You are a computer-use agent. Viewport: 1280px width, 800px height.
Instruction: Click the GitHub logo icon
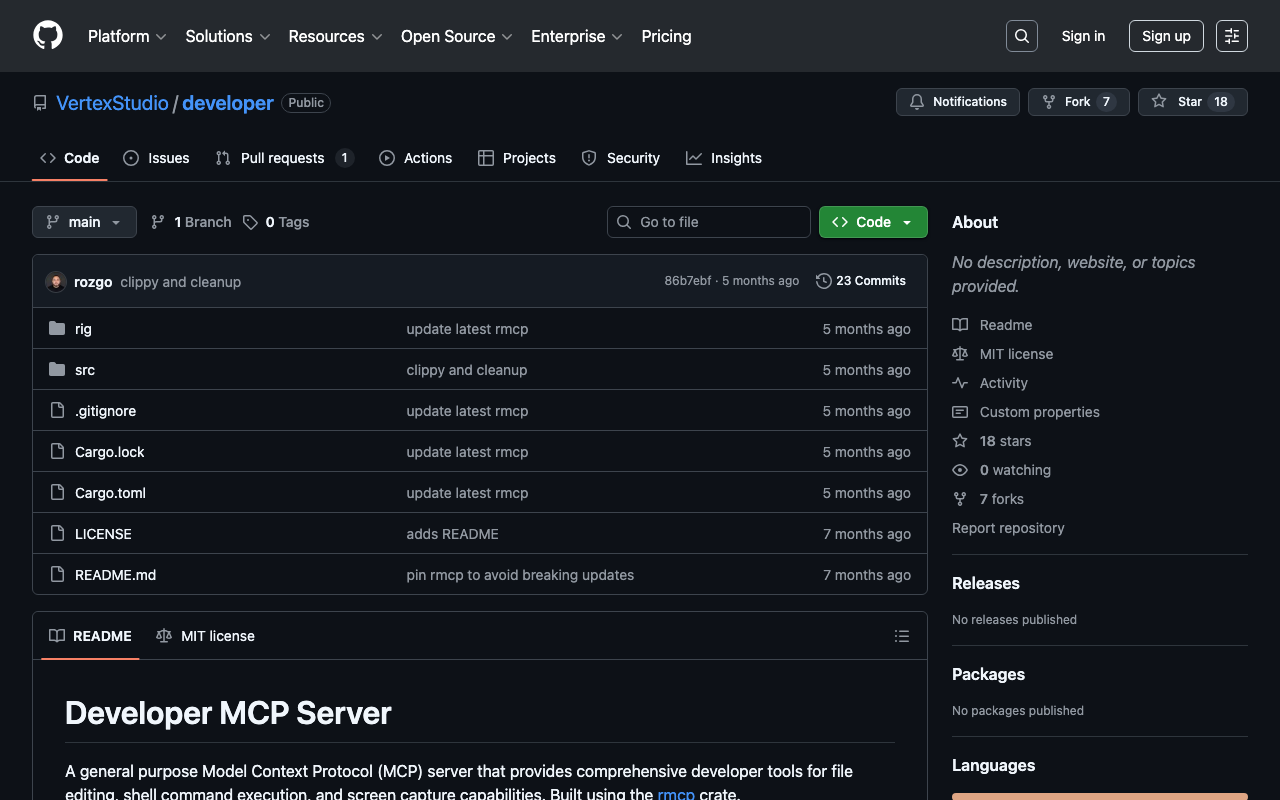[x=48, y=36]
